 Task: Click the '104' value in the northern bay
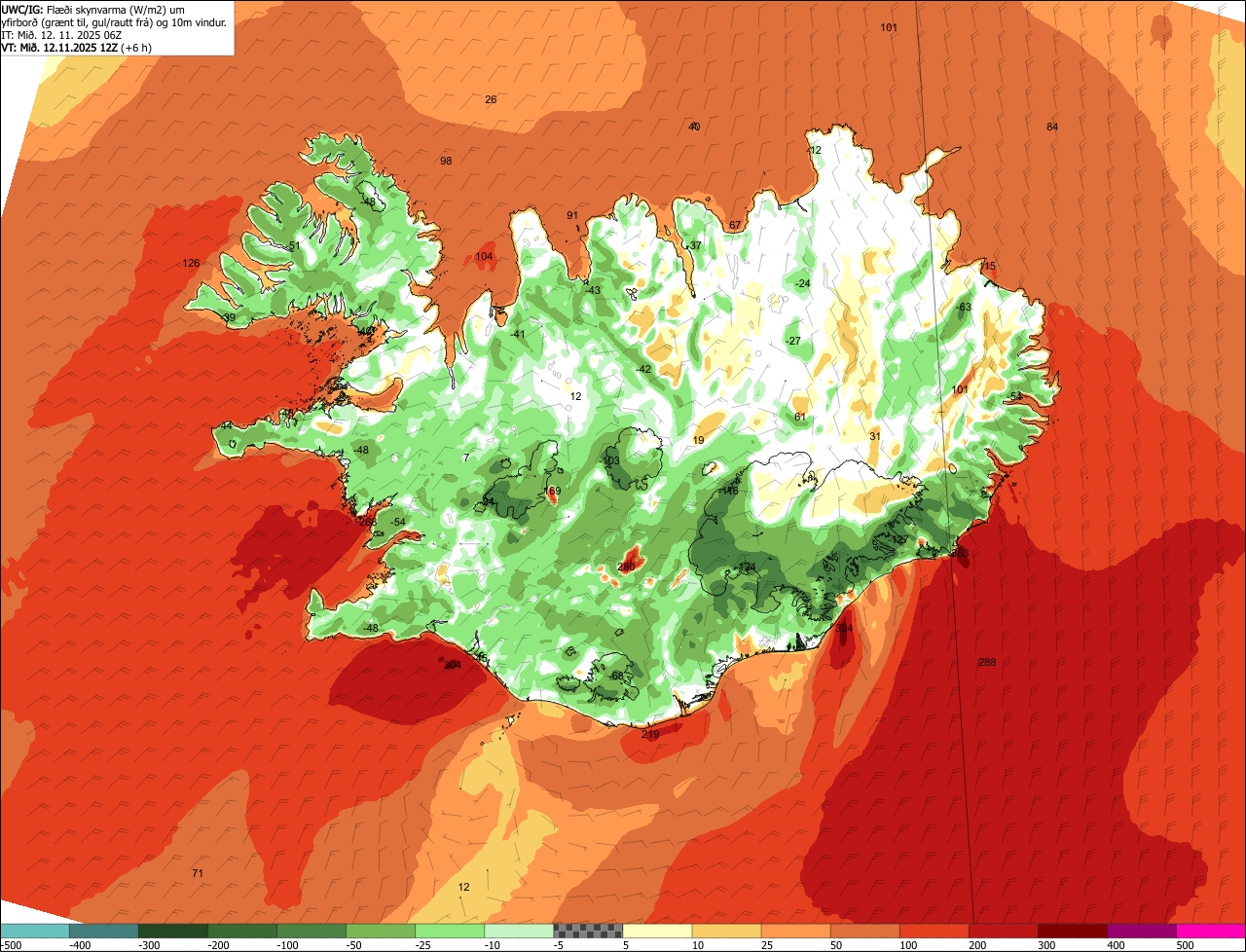click(x=484, y=257)
